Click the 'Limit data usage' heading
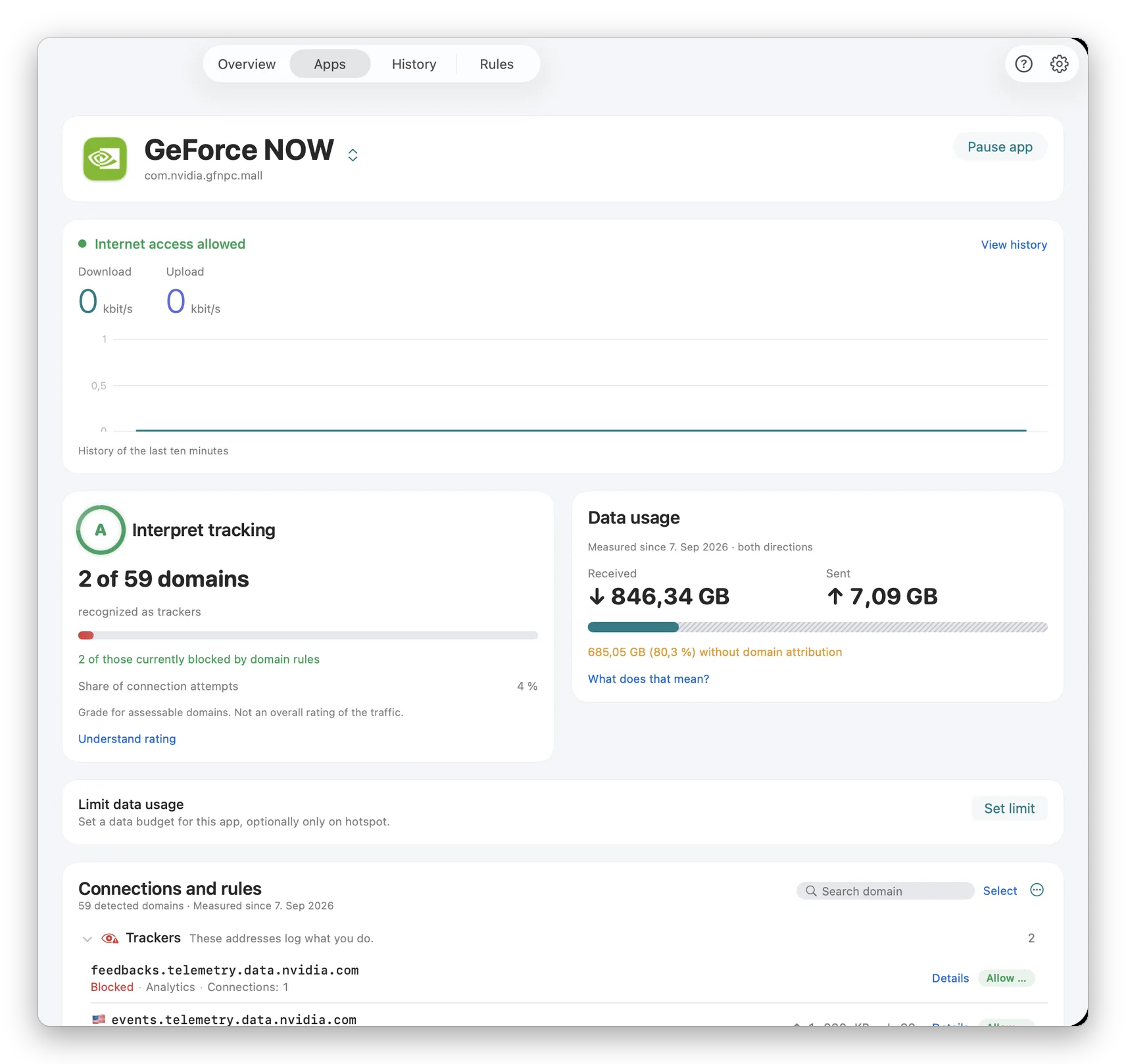Screen dimensions: 1126x1064 (131, 804)
